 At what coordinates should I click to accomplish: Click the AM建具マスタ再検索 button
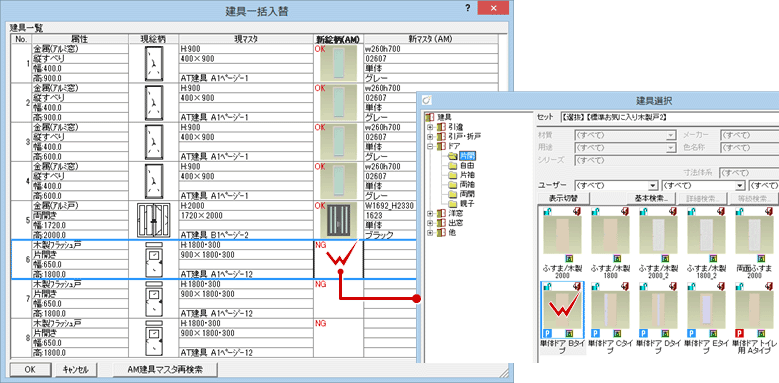pos(164,370)
